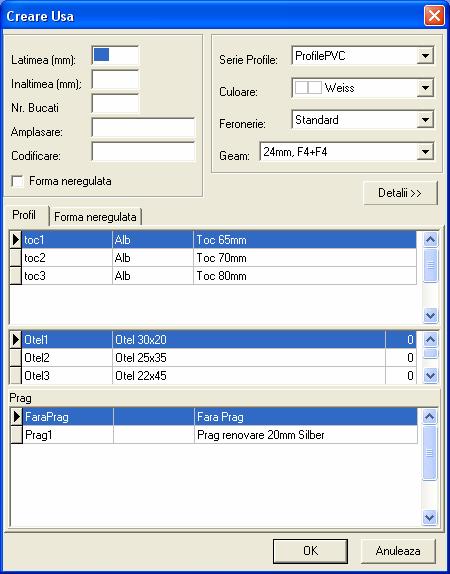Click up arrow of profile list scrollbar
Viewport: 450px width, 574px height.
coord(430,240)
